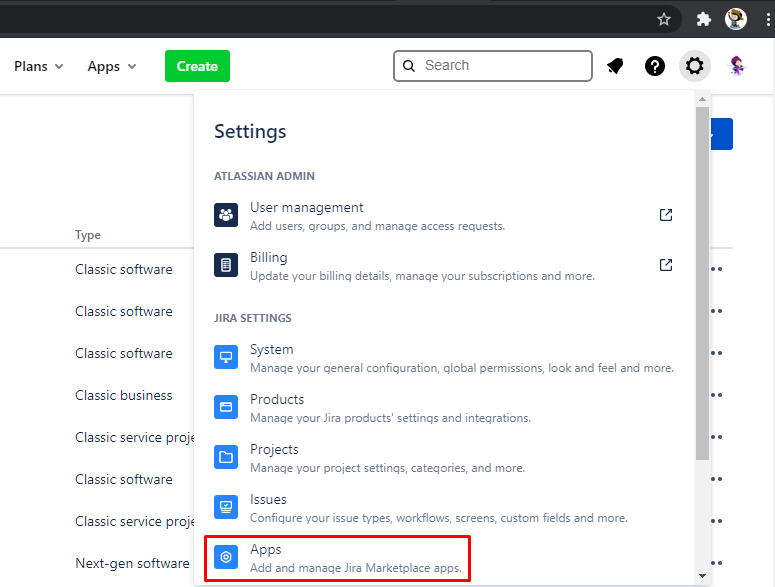The width and height of the screenshot is (775, 587).
Task: Open System in Jira settings
Action: point(443,358)
